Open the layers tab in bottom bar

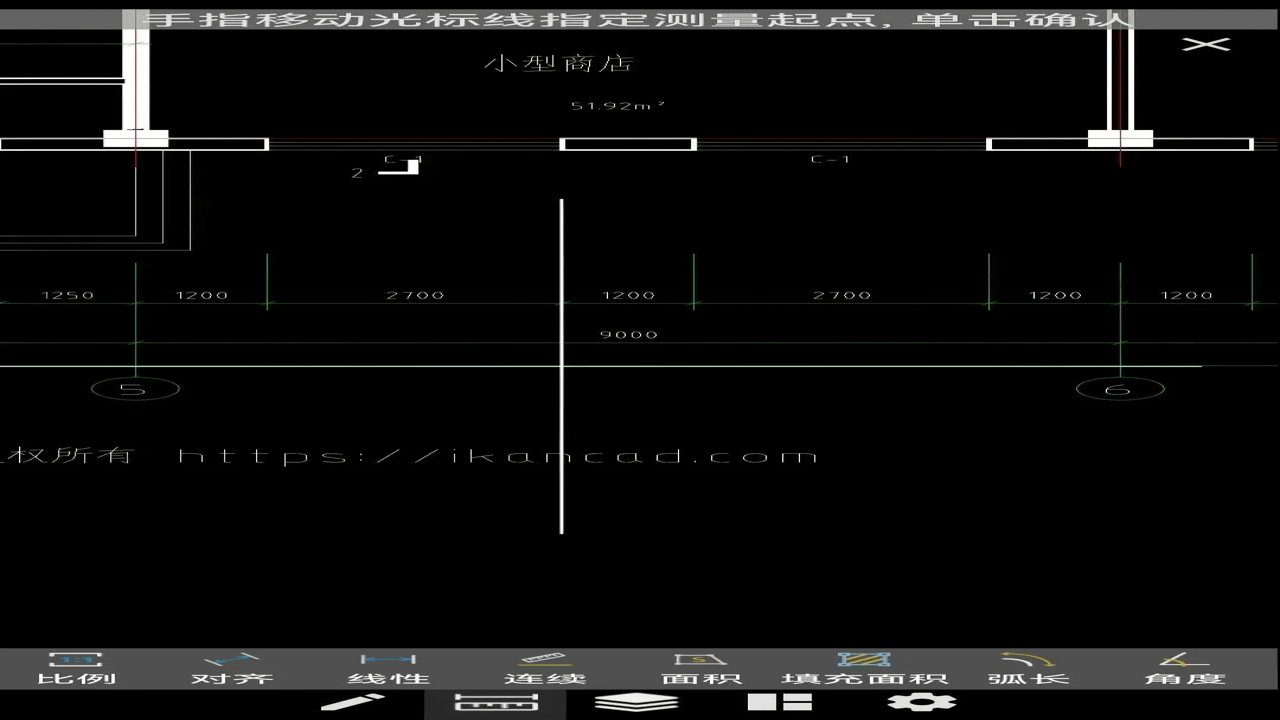[x=637, y=703]
